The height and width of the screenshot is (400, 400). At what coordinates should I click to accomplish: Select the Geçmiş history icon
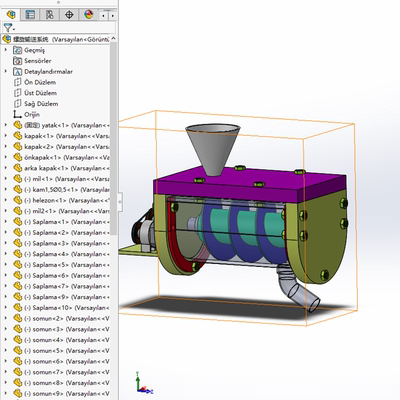(x=17, y=50)
